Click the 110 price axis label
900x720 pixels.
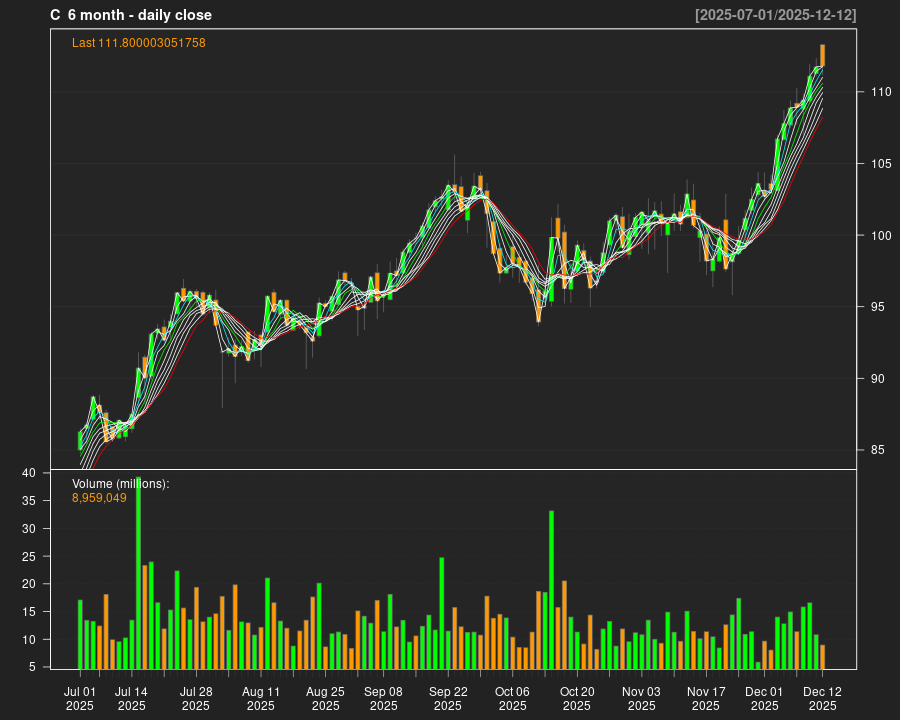point(880,92)
